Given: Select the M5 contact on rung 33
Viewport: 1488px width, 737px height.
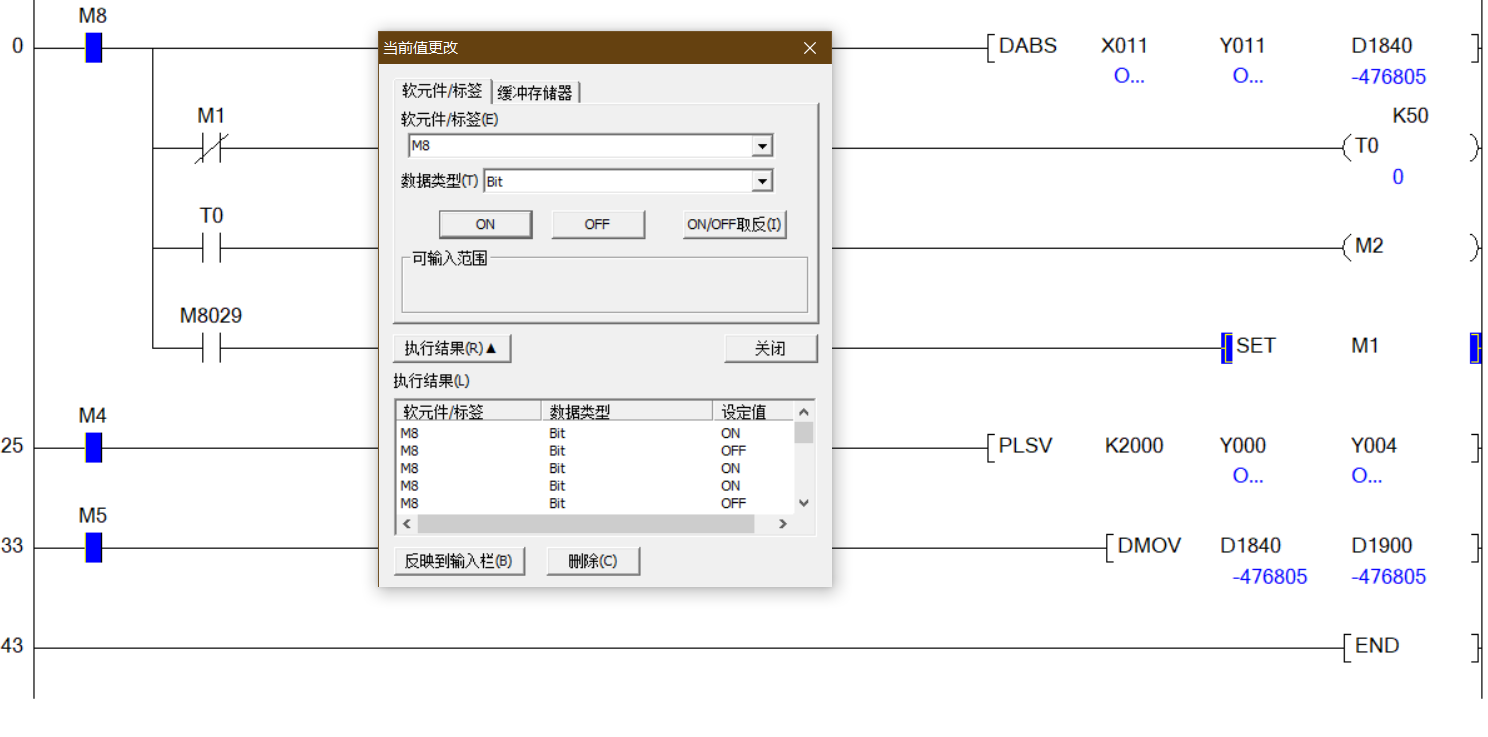Looking at the screenshot, I should [93, 547].
